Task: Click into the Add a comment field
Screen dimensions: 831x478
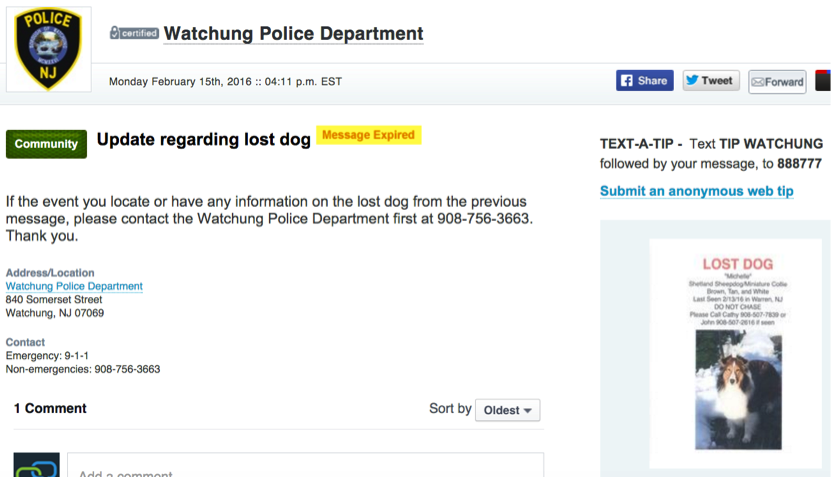Action: pyautogui.click(x=305, y=465)
